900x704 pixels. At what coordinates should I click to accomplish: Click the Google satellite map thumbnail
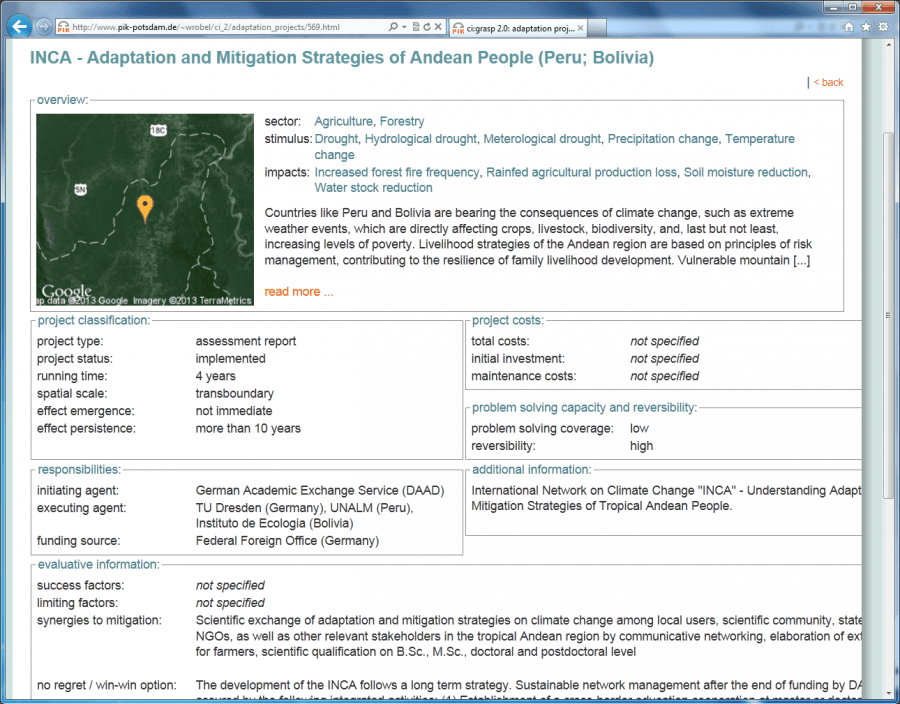click(x=145, y=209)
